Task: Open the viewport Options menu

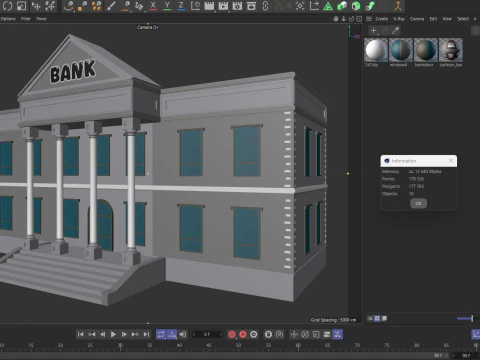Action: click(x=8, y=19)
